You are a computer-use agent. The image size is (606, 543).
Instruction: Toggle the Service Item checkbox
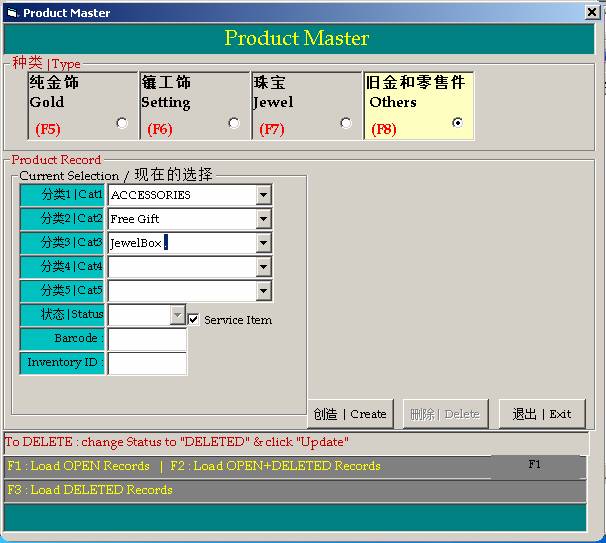[194, 319]
